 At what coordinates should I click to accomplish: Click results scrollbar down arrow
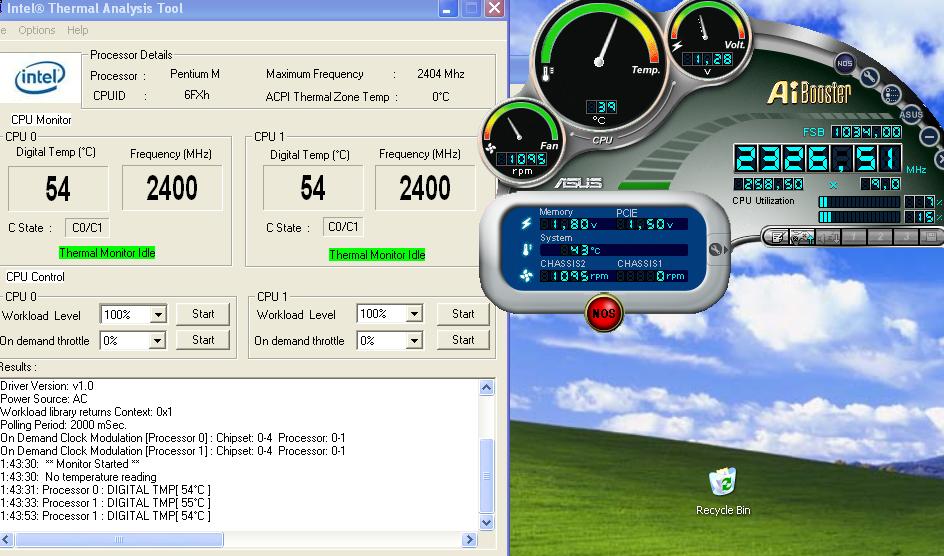[x=486, y=522]
